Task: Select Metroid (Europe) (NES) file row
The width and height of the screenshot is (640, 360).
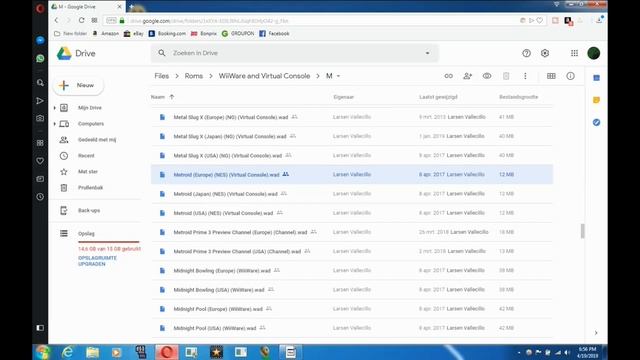Action: pyautogui.click(x=352, y=175)
